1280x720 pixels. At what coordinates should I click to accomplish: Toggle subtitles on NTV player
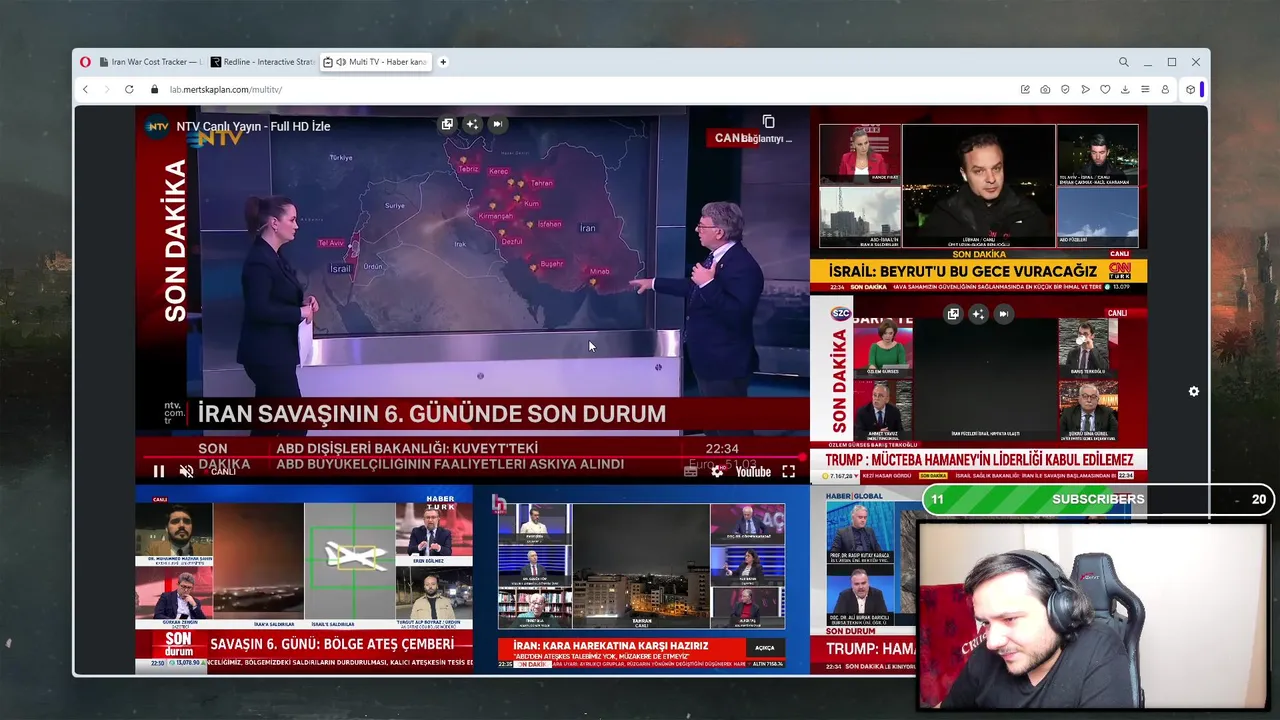[690, 471]
